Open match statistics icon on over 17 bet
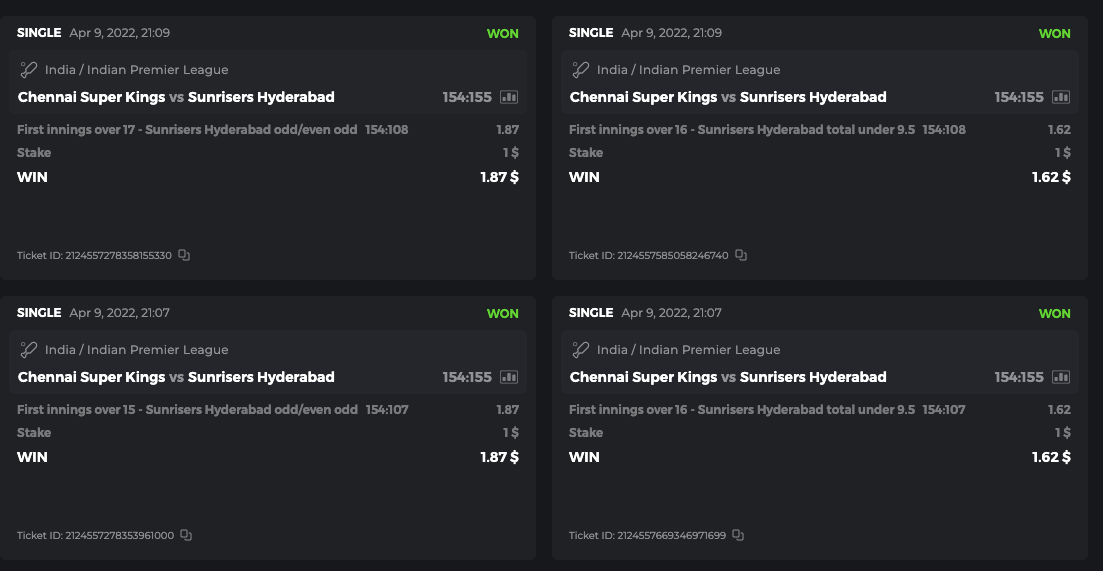Screen dimensions: 1103x571 (x=509, y=97)
